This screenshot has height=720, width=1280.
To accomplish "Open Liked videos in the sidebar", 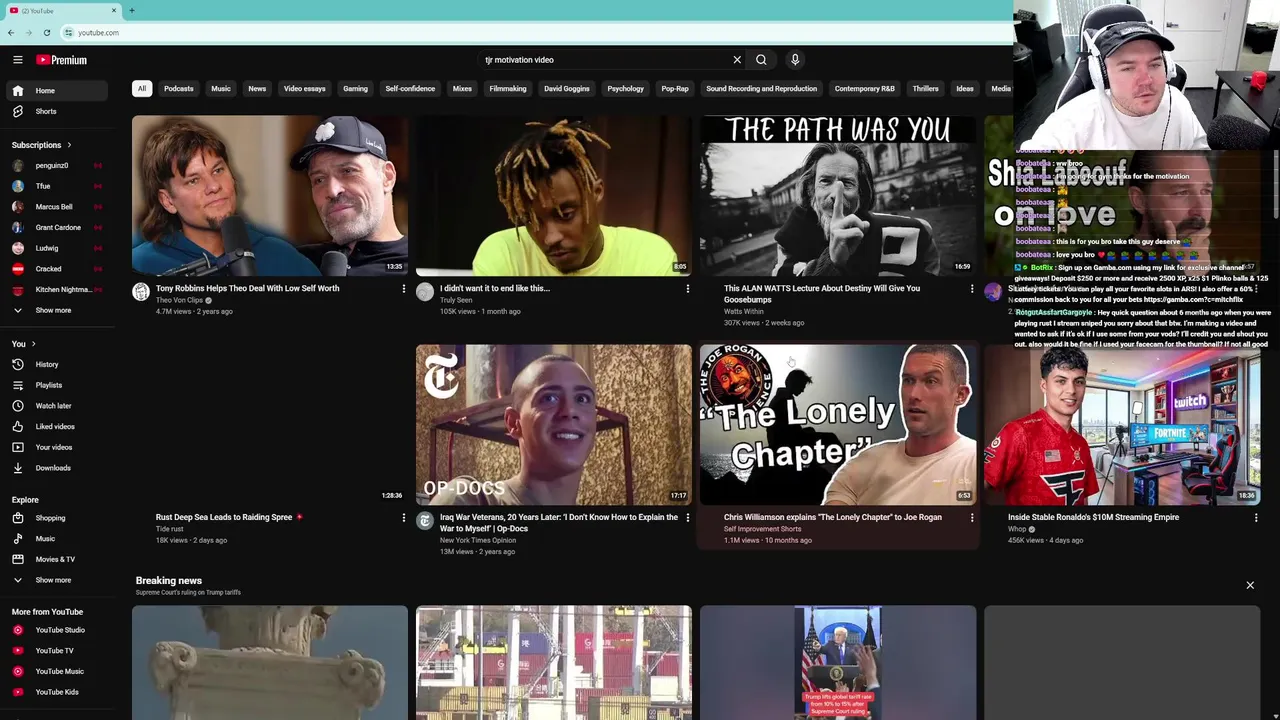I will pos(59,427).
